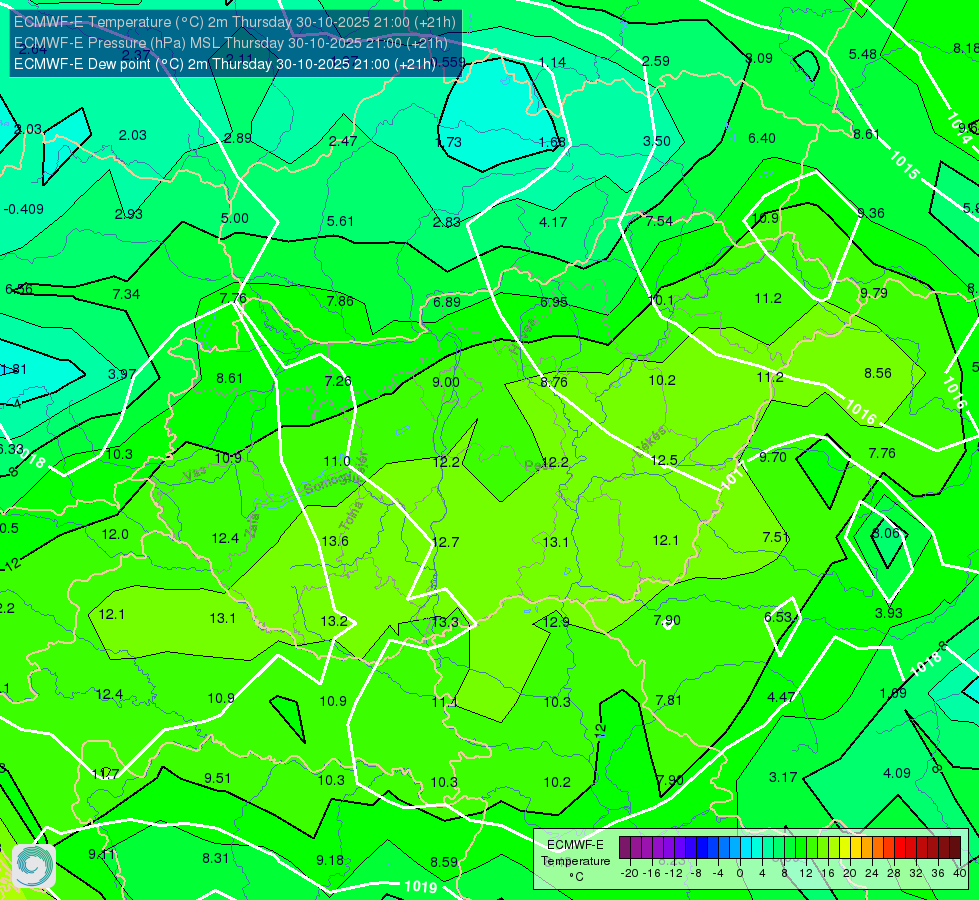The height and width of the screenshot is (900, 979).
Task: Click the 5.61 temperature value
Action: (340, 221)
